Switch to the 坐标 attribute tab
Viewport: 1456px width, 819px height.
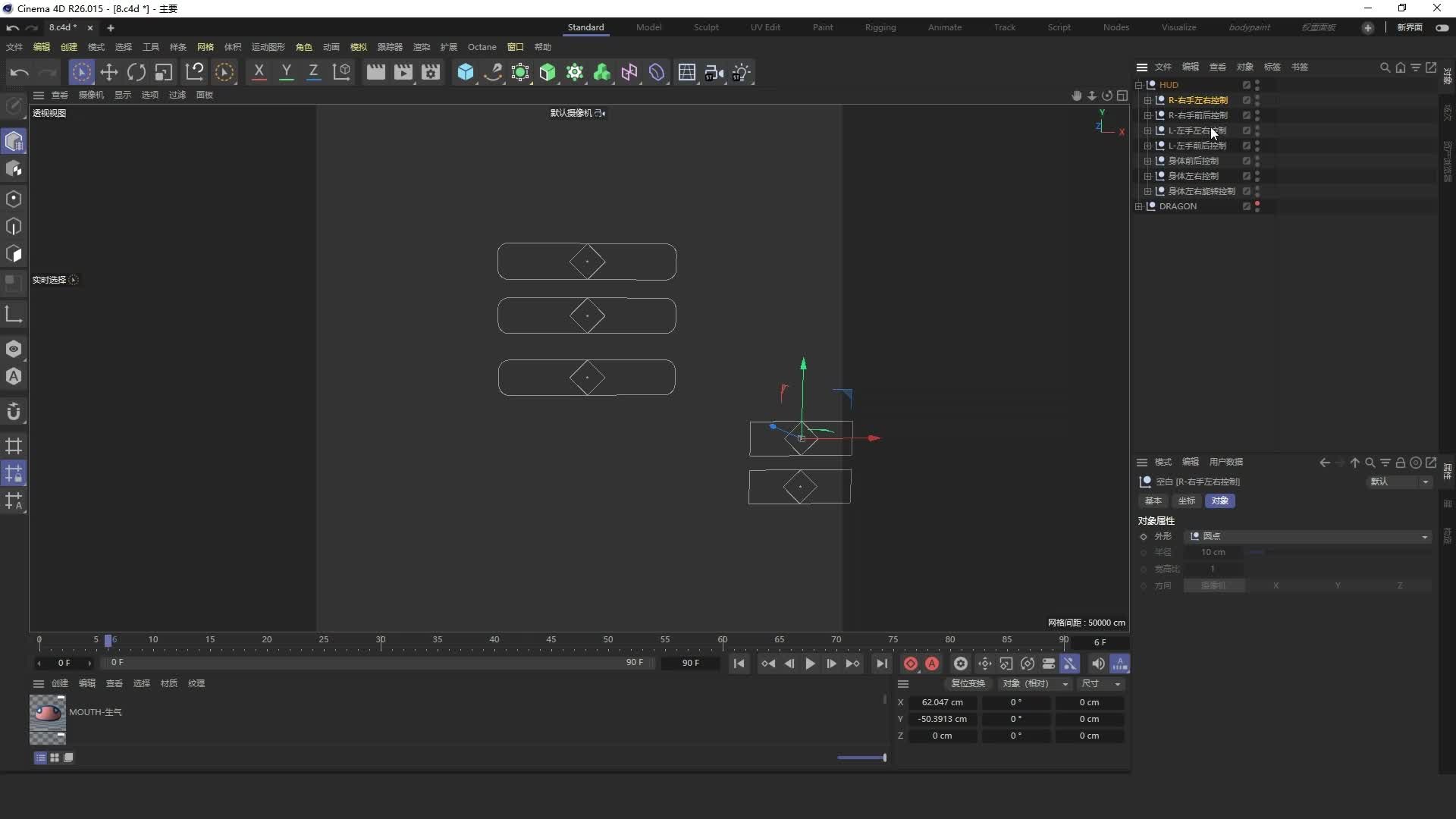[1187, 501]
